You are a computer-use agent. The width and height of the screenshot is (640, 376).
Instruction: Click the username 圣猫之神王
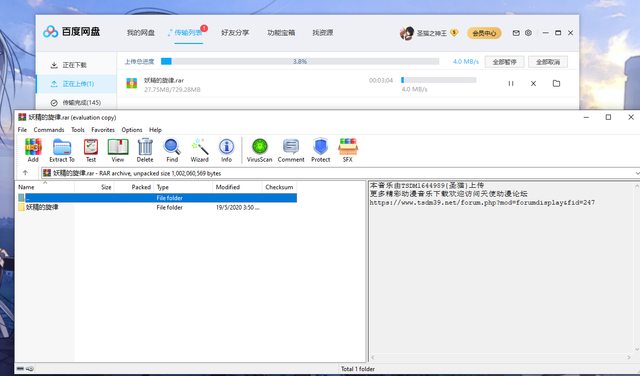(431, 33)
